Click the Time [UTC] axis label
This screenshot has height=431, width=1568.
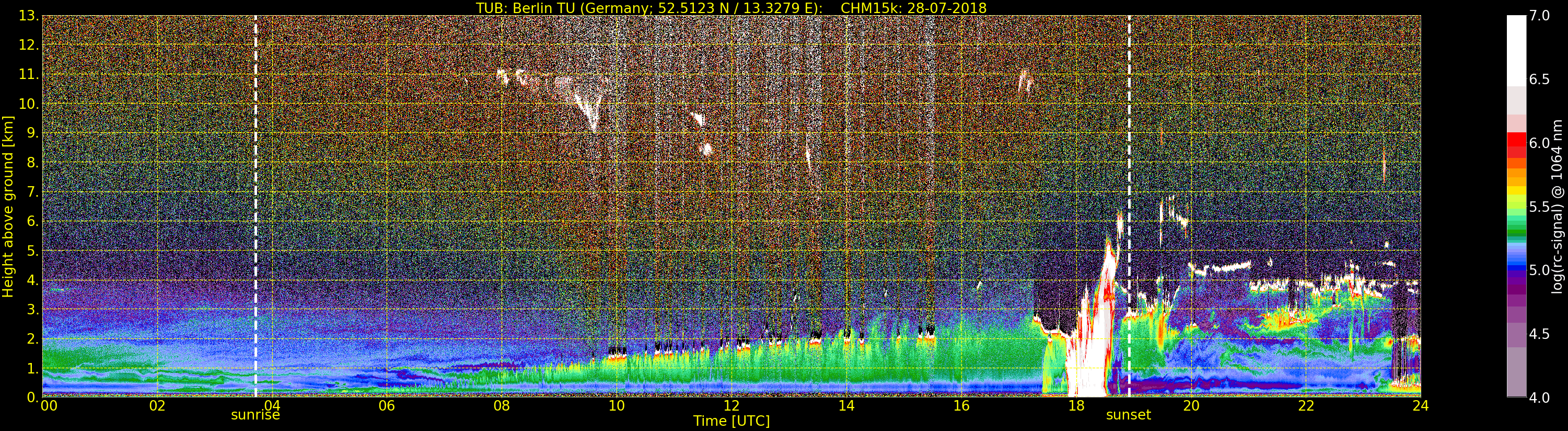pos(731,421)
